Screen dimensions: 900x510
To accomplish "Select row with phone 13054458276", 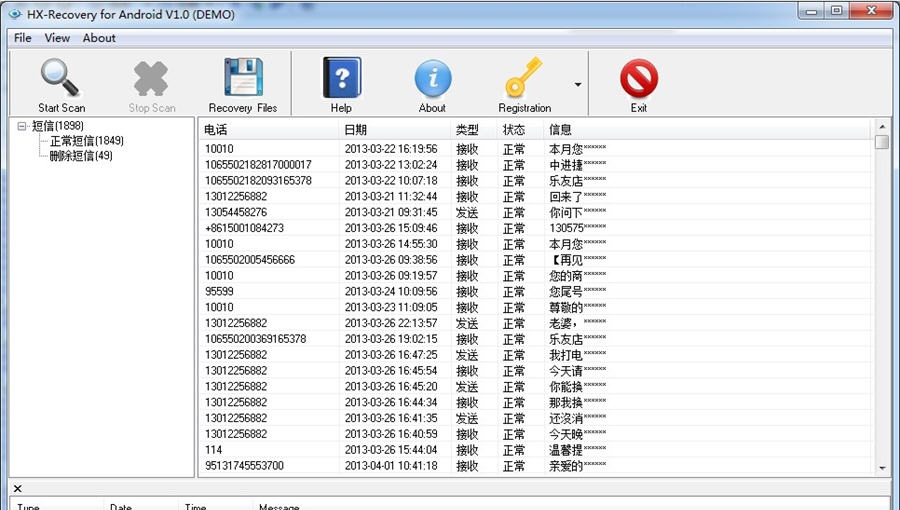I will [535, 212].
